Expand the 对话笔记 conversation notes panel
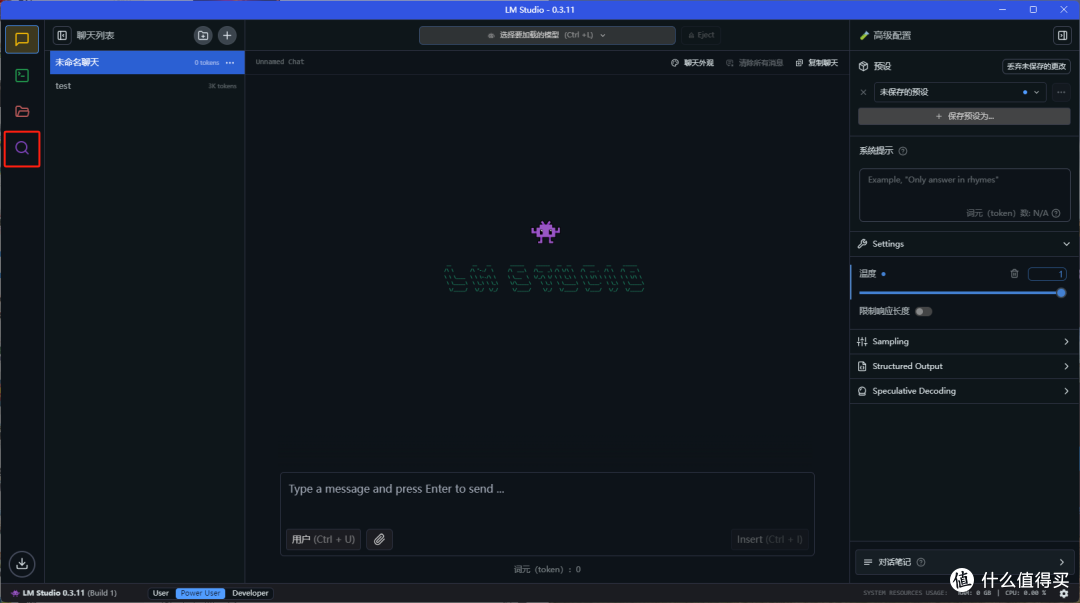1080x603 pixels. [964, 562]
